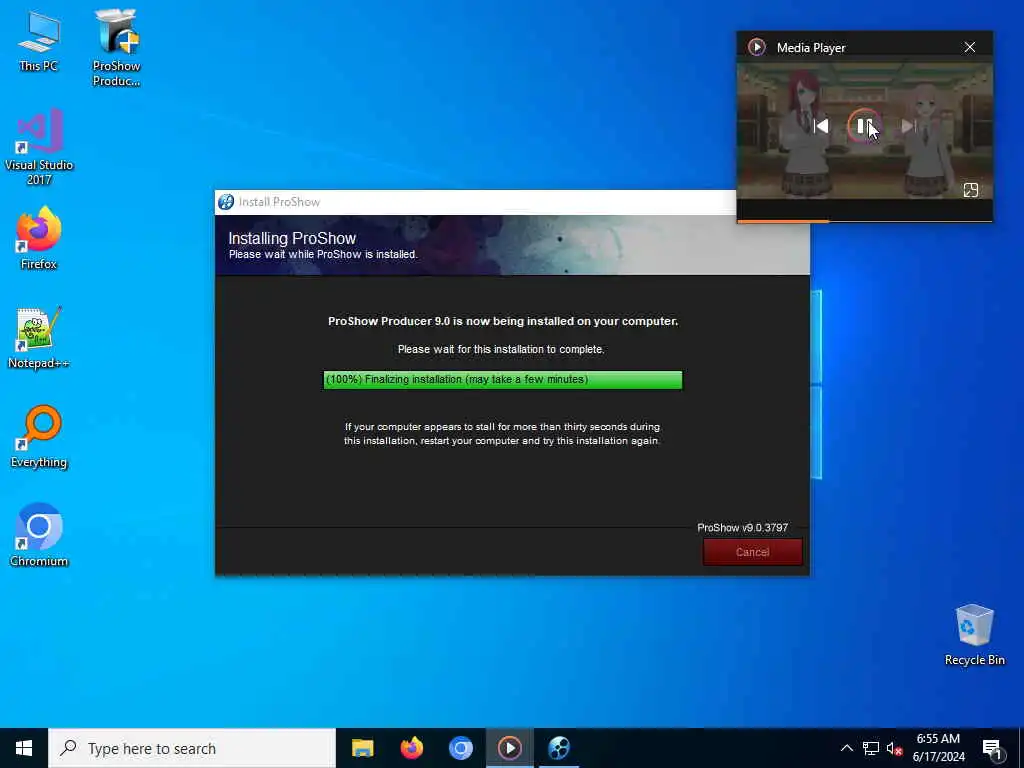The width and height of the screenshot is (1024, 768).
Task: Select the Notepad++ desktop shortcut
Action: (39, 338)
